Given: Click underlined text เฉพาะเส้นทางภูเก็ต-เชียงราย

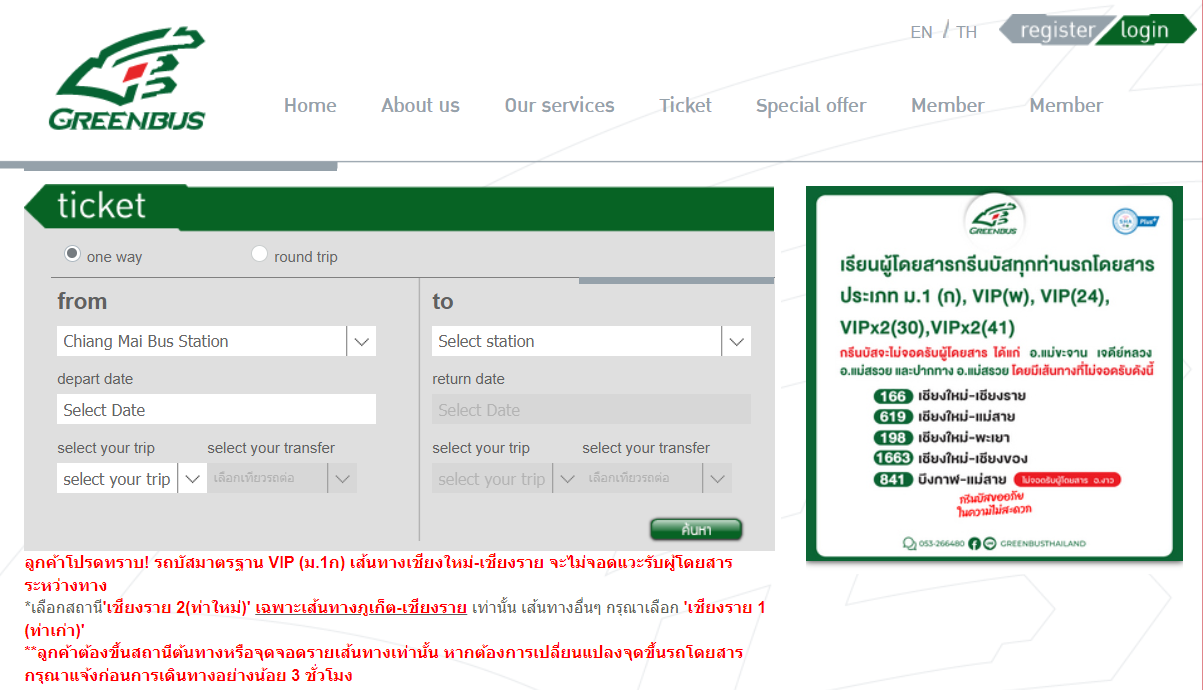Looking at the screenshot, I should pos(361,607).
